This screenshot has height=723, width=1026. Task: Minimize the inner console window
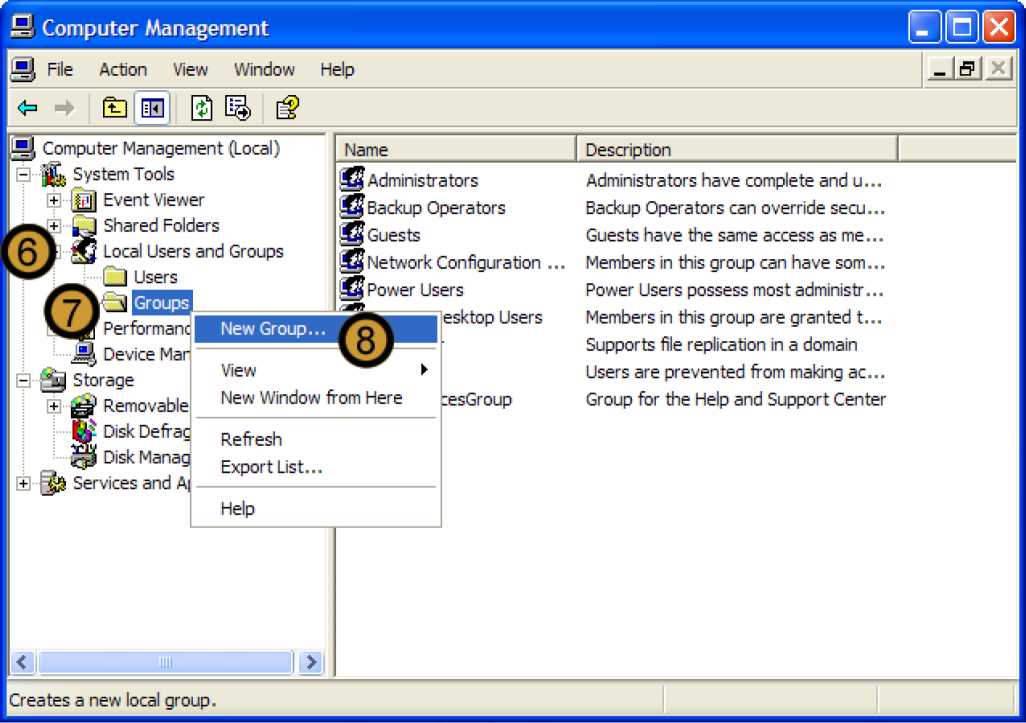(940, 69)
